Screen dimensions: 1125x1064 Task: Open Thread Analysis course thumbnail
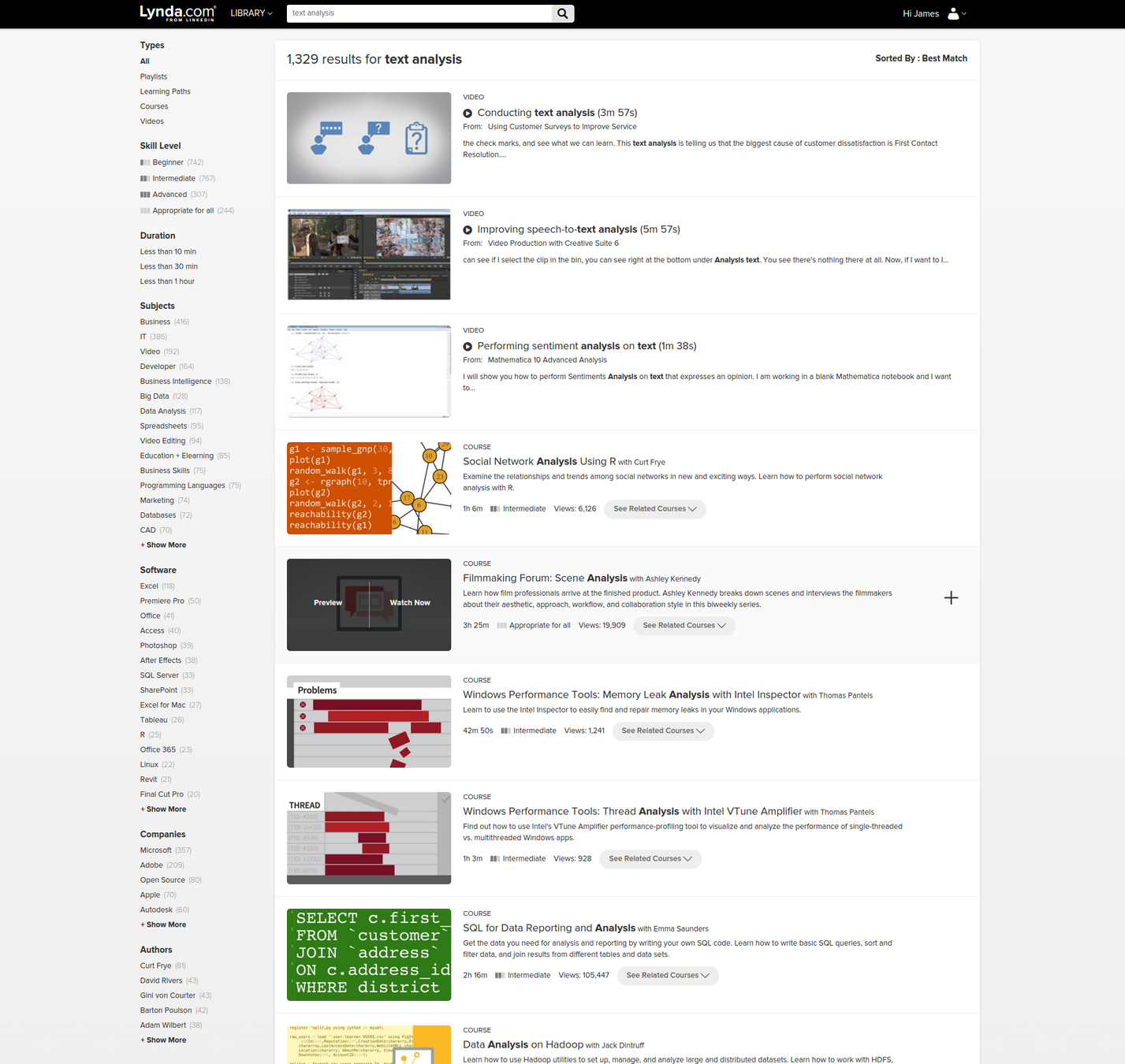pyautogui.click(x=369, y=838)
